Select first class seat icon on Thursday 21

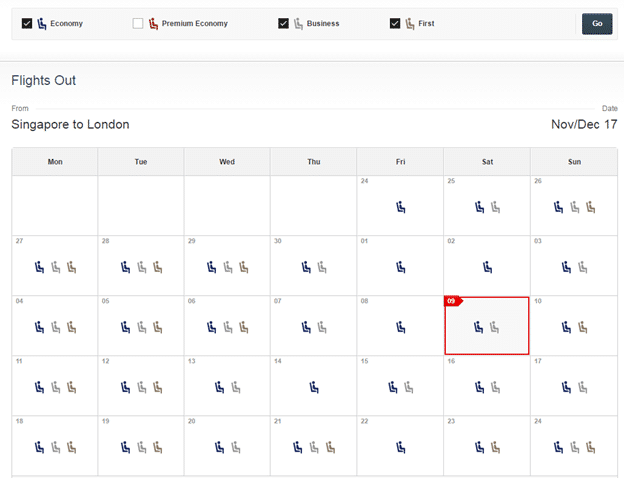coord(330,448)
